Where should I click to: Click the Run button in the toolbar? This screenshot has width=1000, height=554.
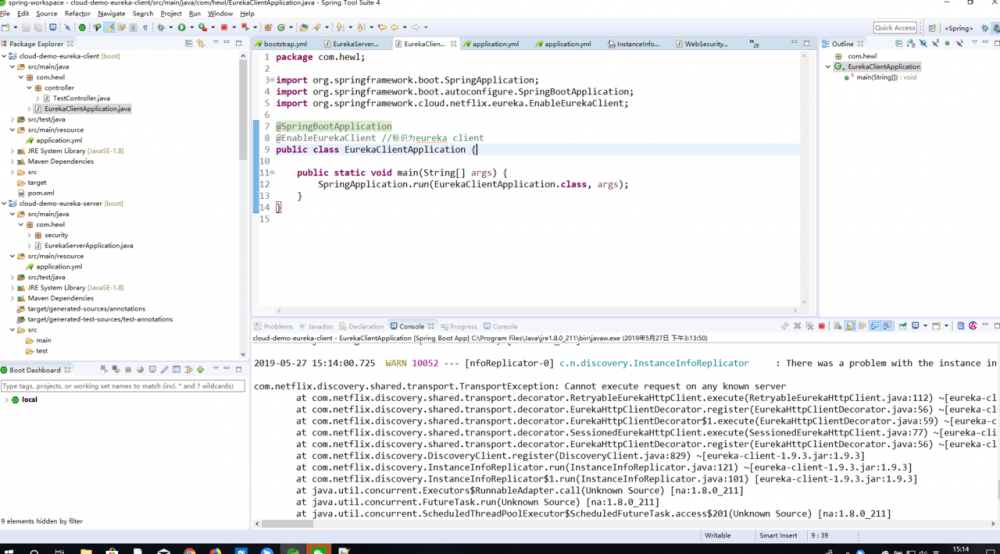[x=180, y=28]
